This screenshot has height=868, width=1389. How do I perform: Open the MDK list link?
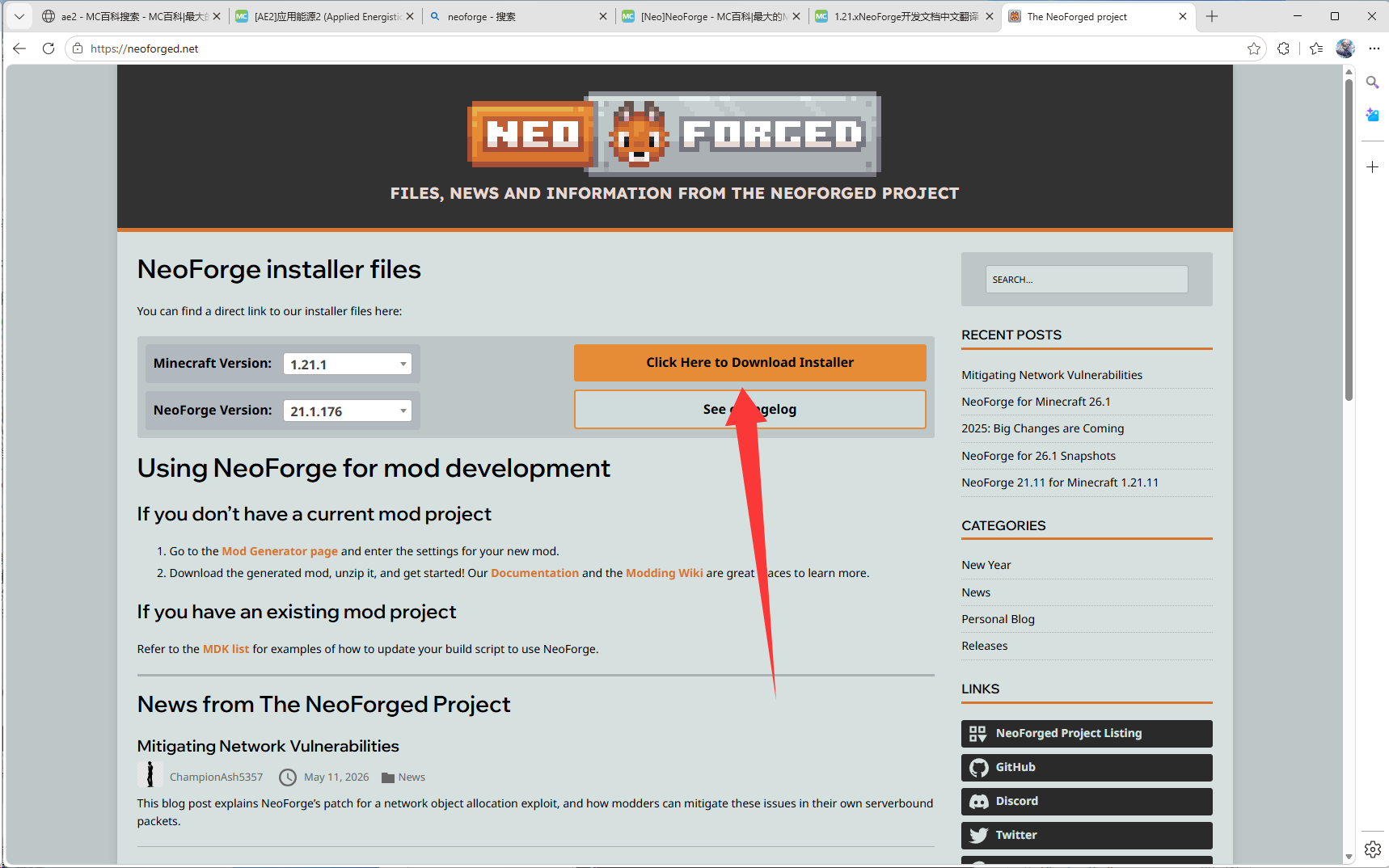(226, 649)
